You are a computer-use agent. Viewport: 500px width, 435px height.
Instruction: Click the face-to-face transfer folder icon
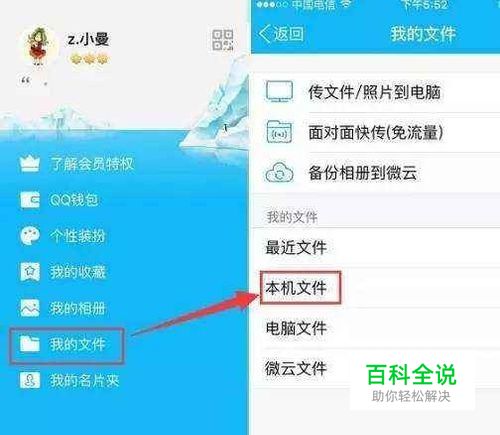[x=279, y=132]
